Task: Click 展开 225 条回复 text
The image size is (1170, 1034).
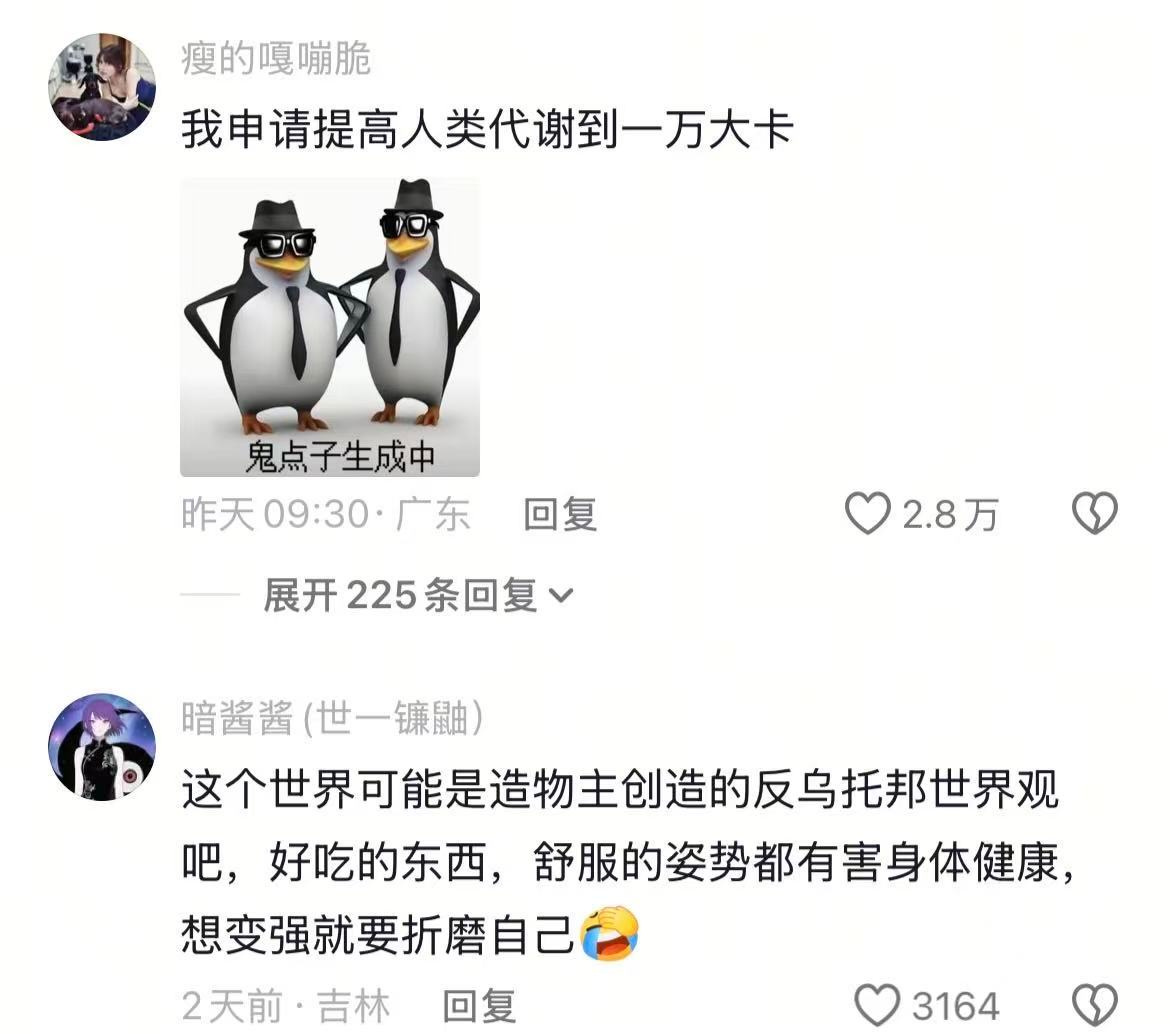Action: click(x=400, y=595)
